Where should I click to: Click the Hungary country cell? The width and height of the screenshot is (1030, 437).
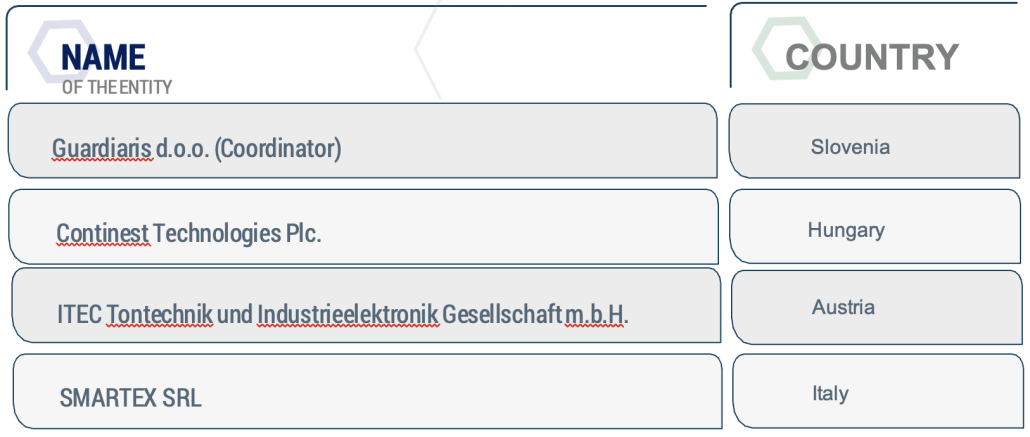pos(875,226)
